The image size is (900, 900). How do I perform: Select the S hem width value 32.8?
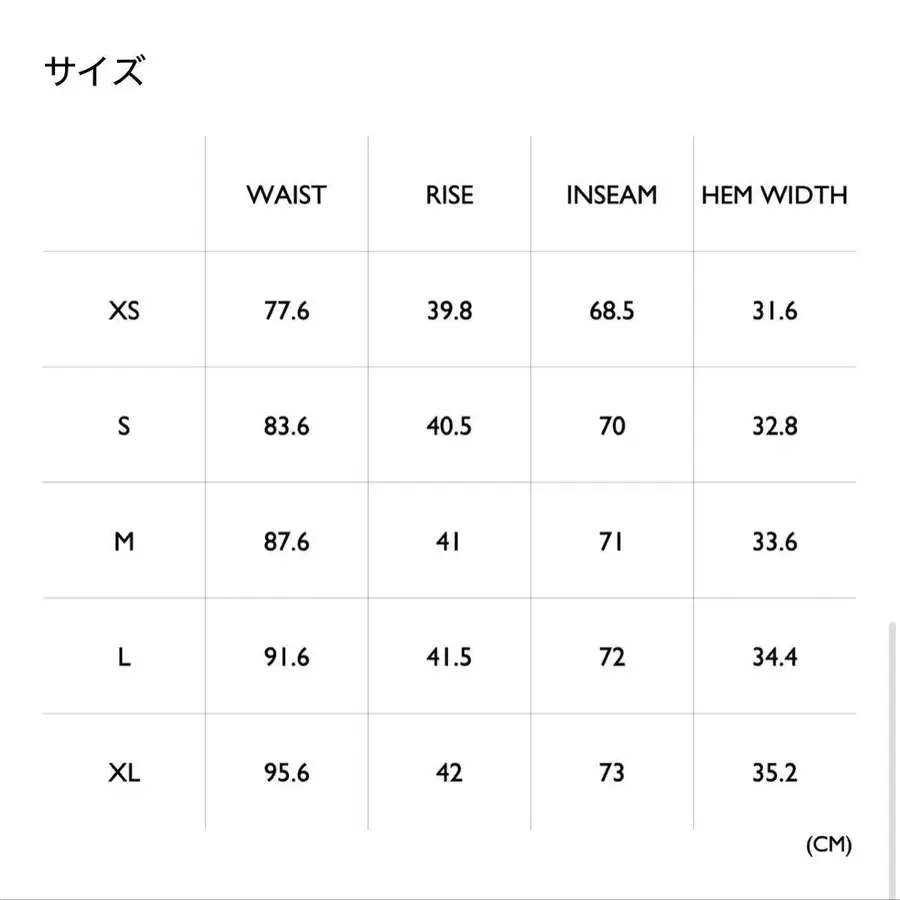(x=774, y=426)
